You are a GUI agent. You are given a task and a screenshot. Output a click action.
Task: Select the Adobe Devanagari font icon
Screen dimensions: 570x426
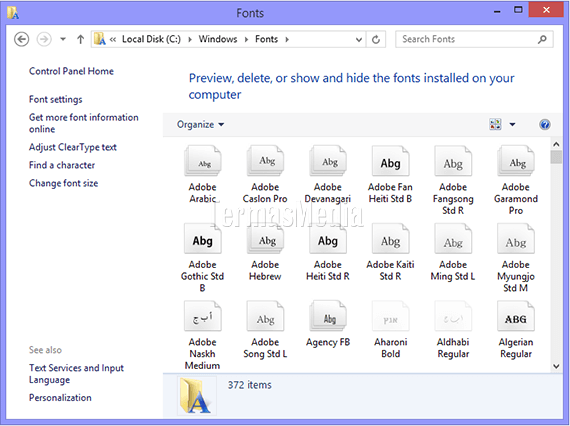(328, 160)
